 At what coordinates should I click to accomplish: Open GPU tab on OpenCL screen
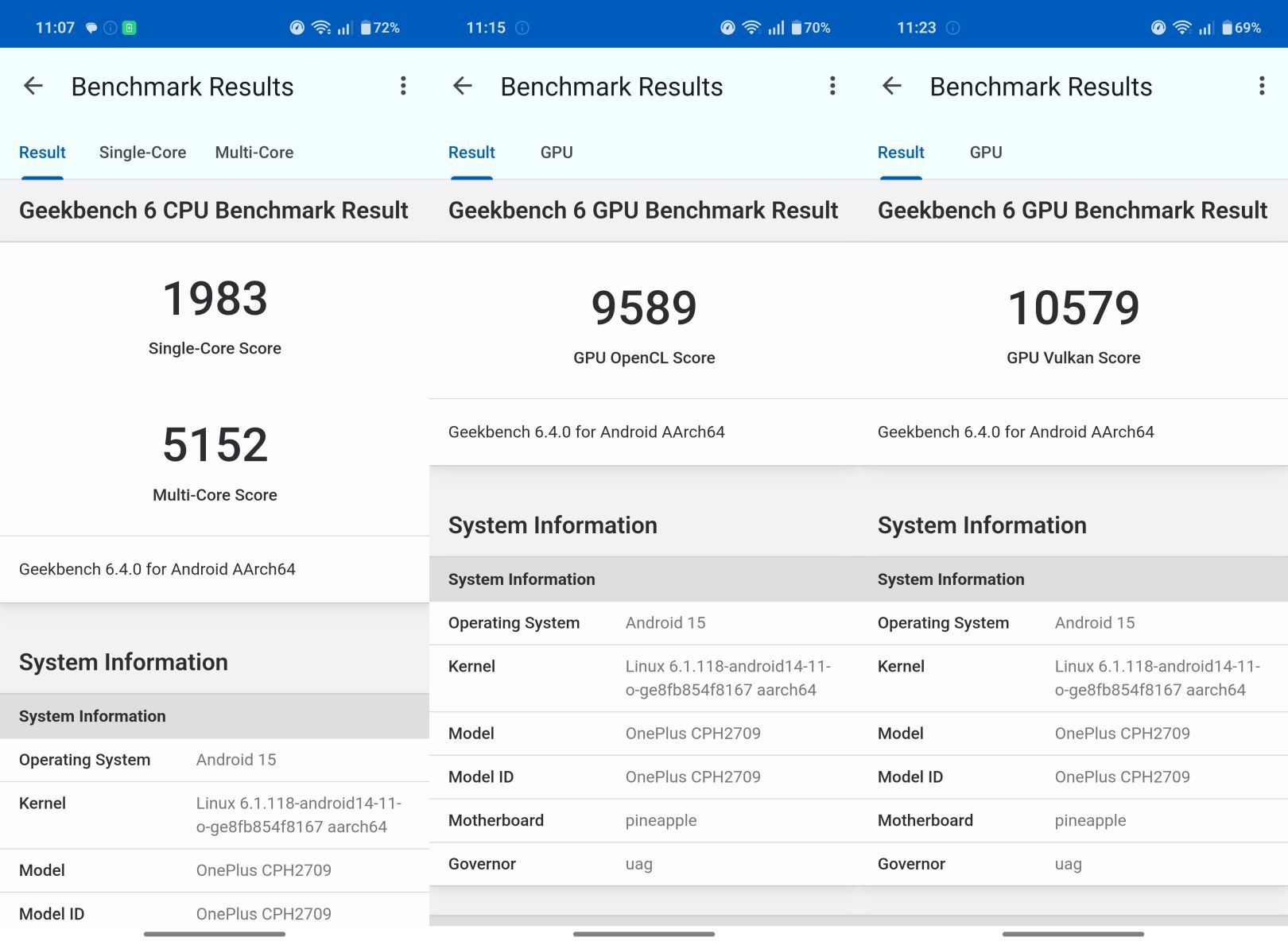pos(557,153)
